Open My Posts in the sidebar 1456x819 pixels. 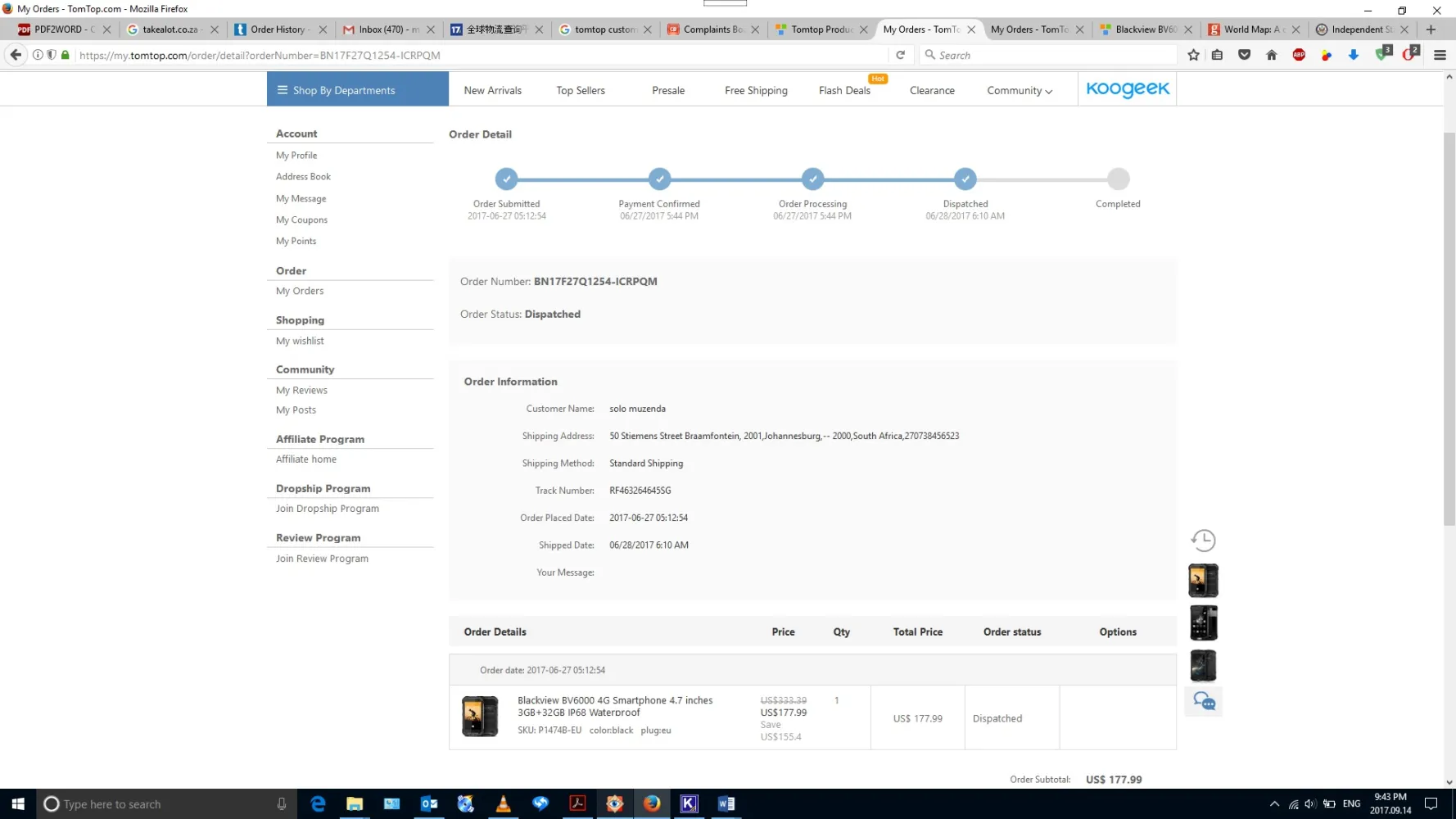click(x=296, y=410)
